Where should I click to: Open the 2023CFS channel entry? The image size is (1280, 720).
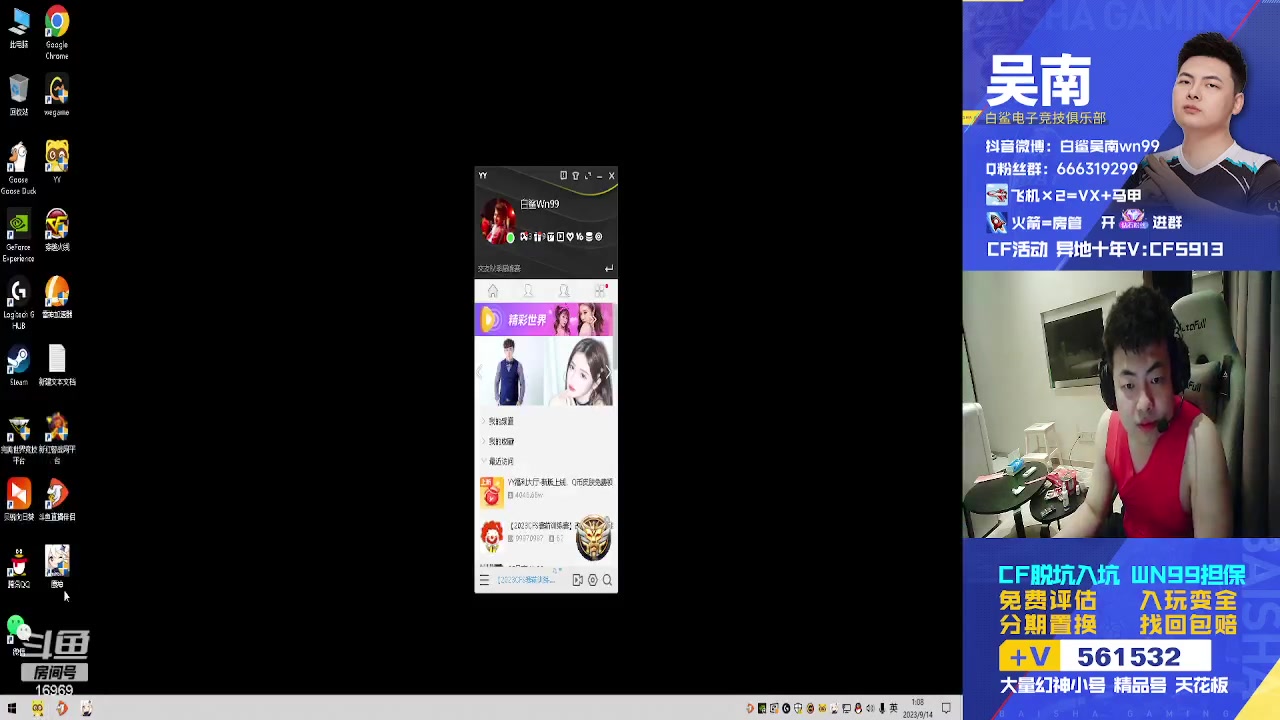(x=546, y=534)
